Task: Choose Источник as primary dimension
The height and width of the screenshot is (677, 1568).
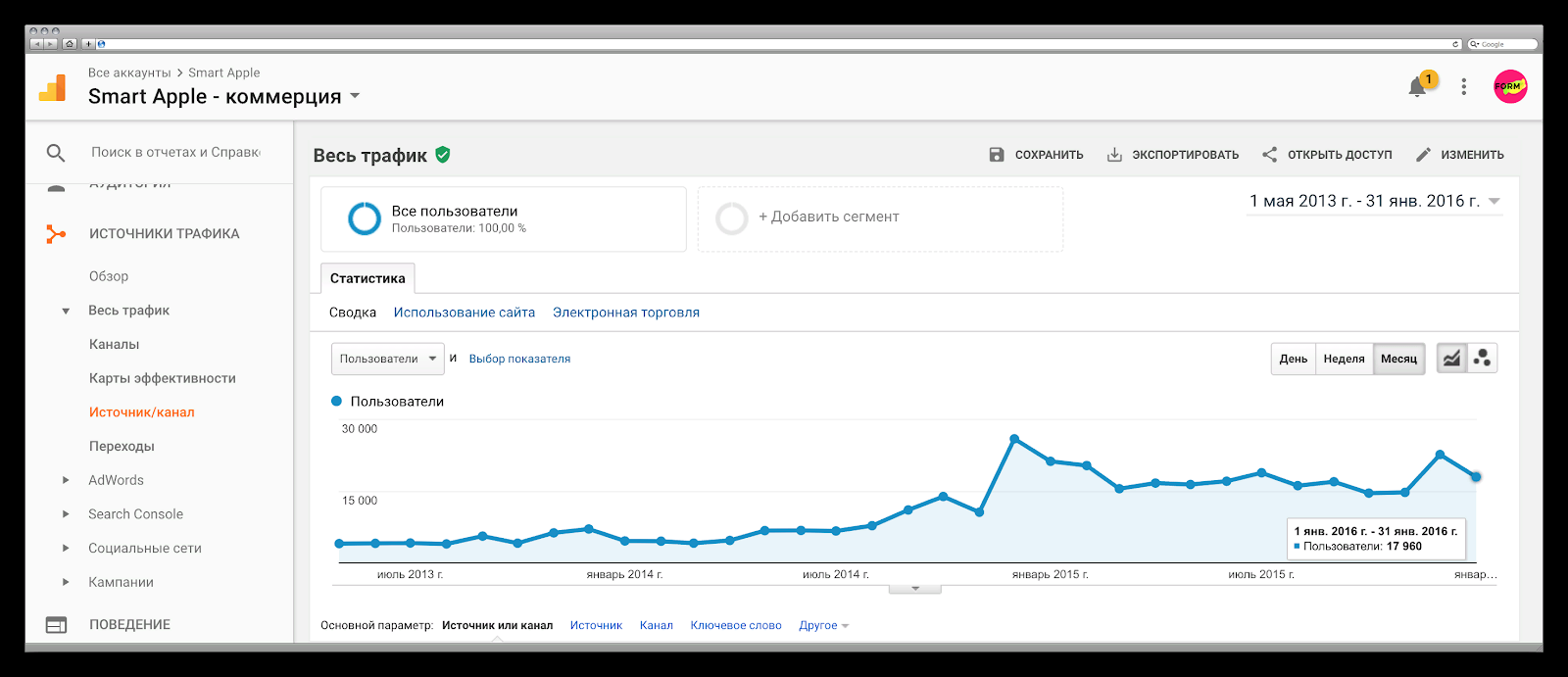Action: pos(596,625)
